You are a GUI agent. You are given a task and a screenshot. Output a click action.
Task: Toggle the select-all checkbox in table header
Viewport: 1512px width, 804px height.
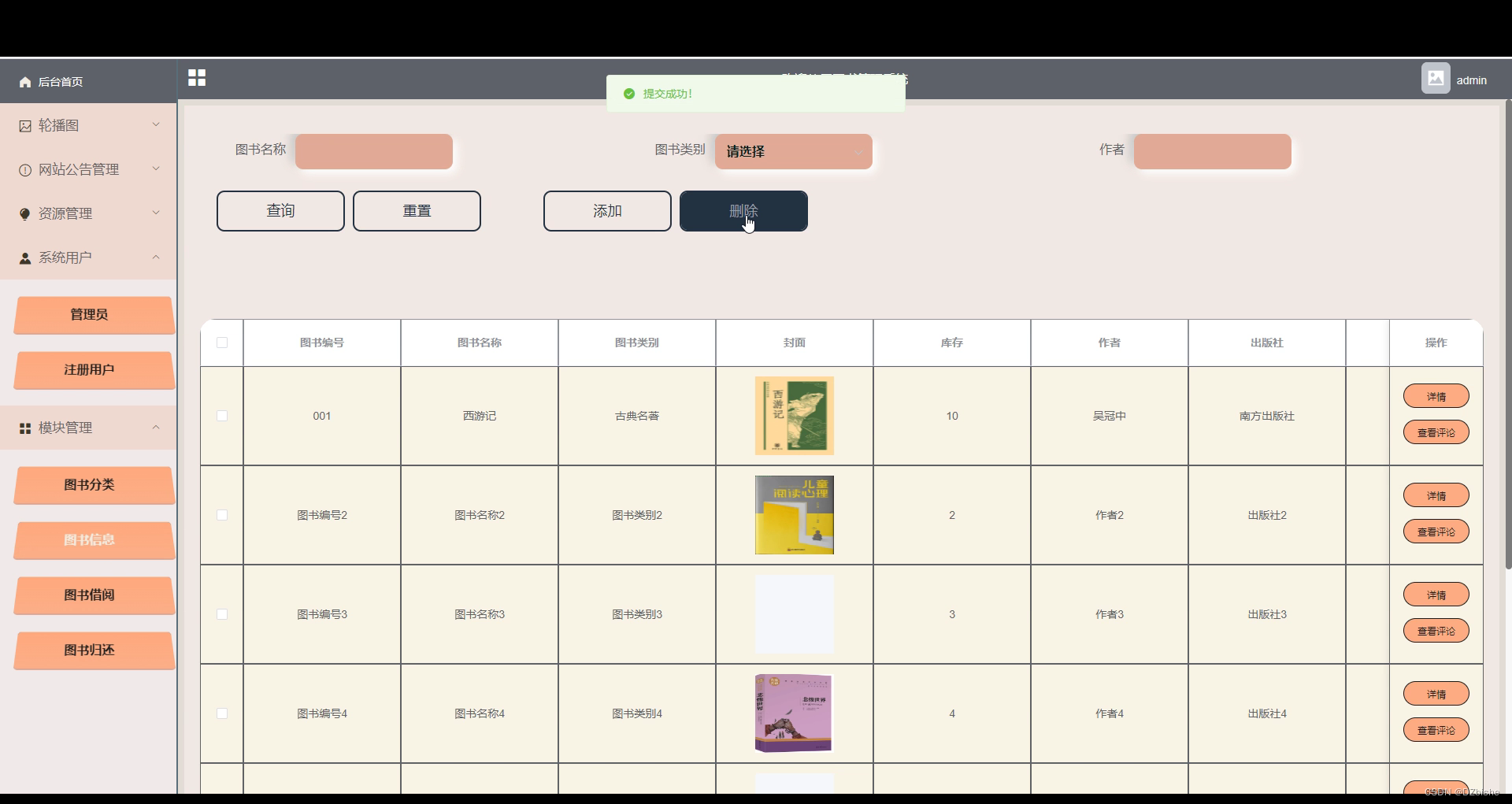[223, 343]
